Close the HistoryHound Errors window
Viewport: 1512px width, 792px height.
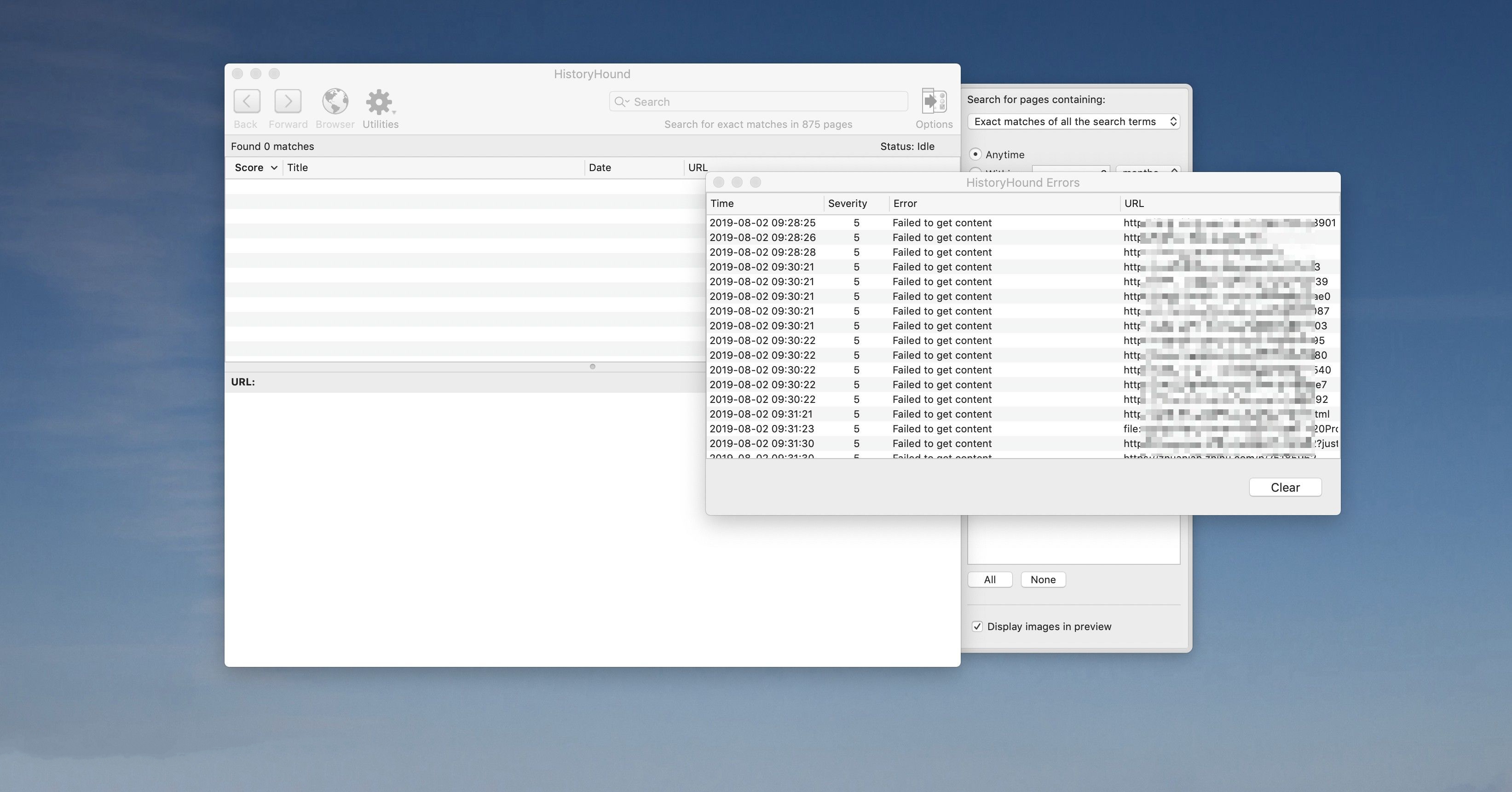[718, 183]
